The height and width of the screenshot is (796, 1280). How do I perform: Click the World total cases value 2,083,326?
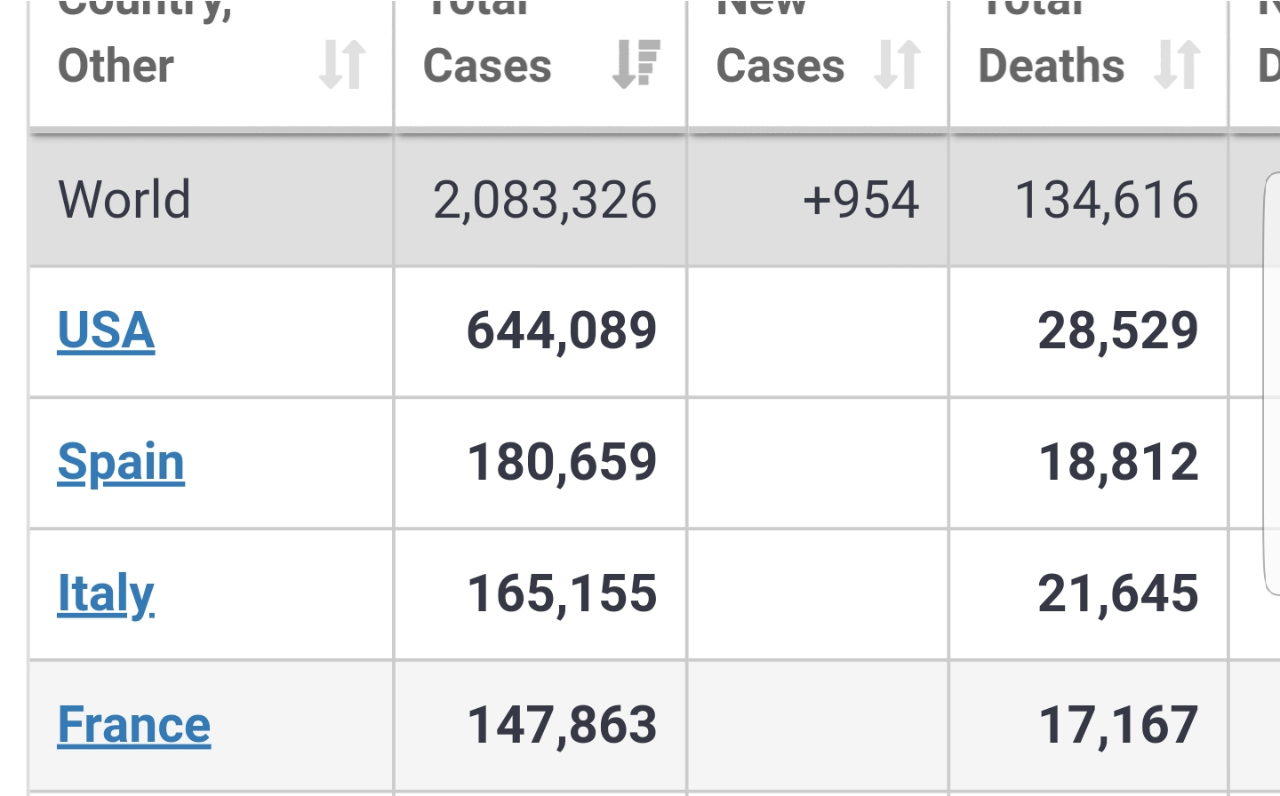(545, 200)
